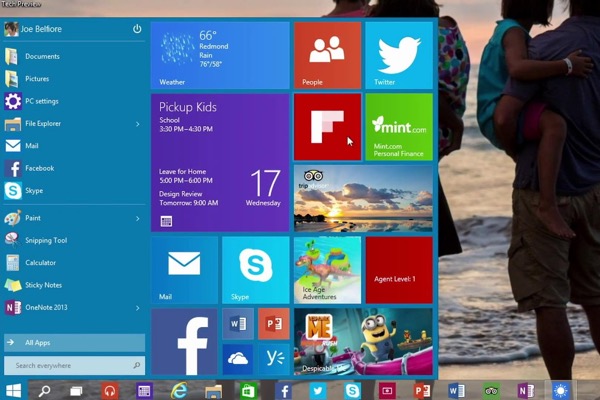Open Windows Store on taskbar
The width and height of the screenshot is (600, 400).
[248, 391]
